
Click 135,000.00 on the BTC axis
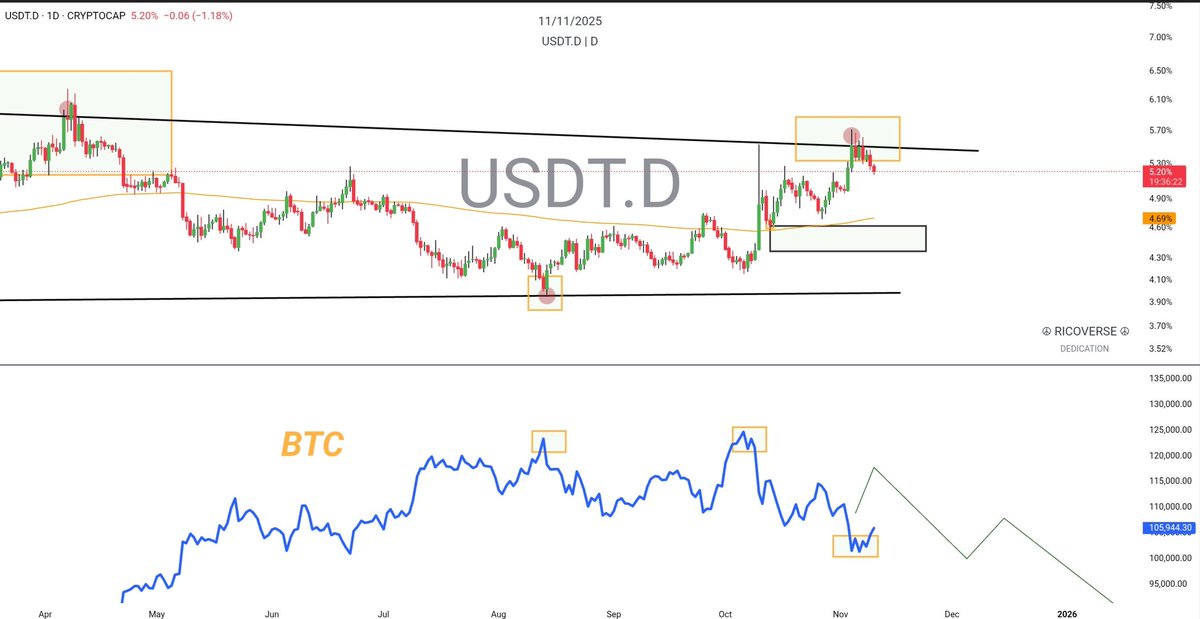coord(1169,379)
